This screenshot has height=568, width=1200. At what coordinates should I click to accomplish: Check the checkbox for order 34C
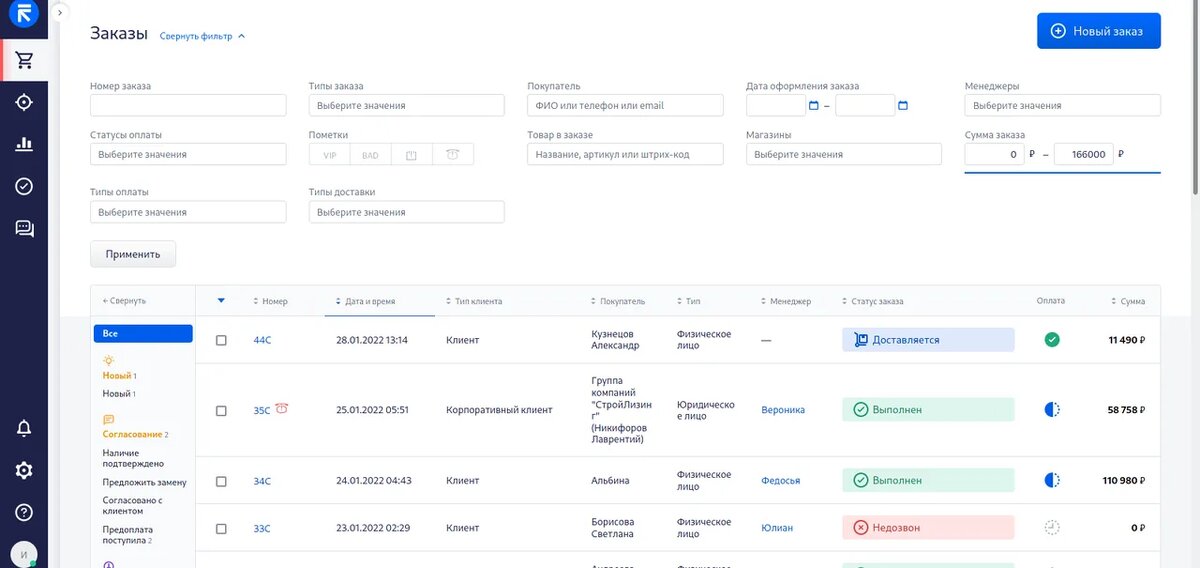(221, 481)
